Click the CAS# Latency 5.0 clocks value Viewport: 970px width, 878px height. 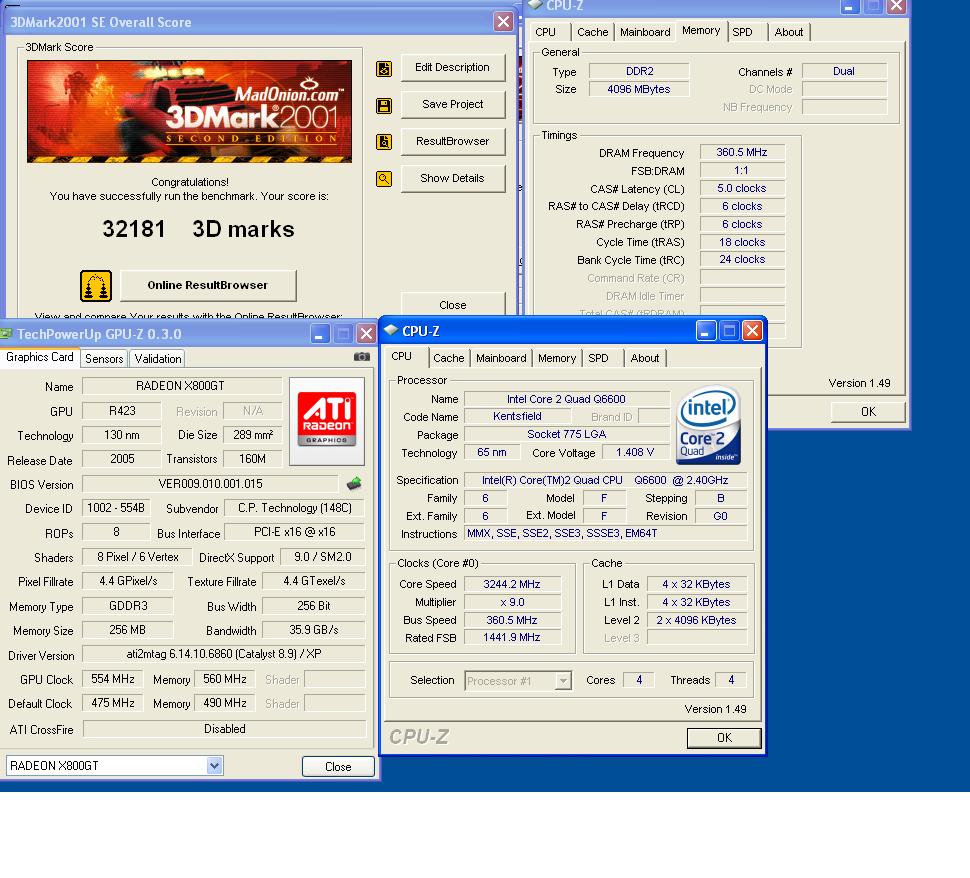tap(742, 188)
